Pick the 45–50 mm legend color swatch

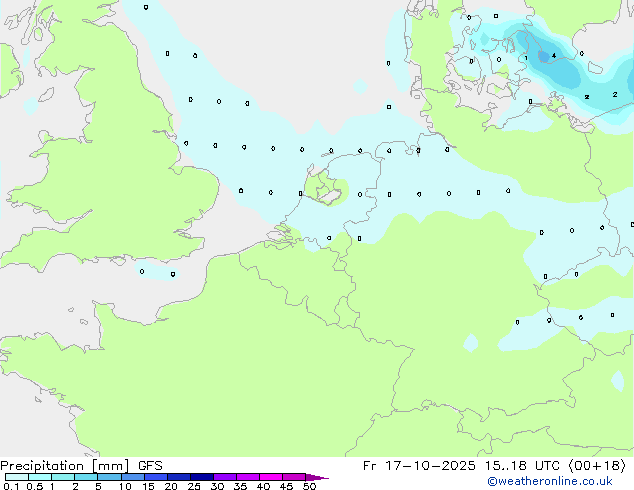click(294, 477)
